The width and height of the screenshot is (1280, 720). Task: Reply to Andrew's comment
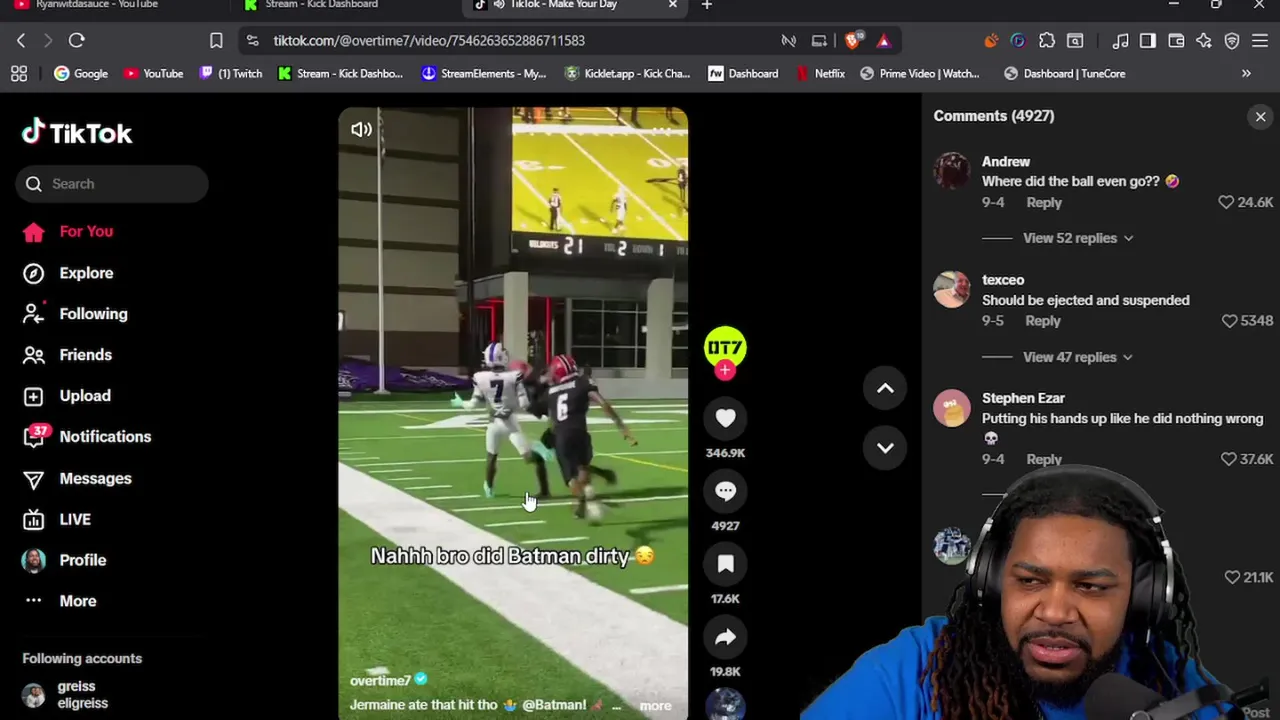coord(1043,202)
